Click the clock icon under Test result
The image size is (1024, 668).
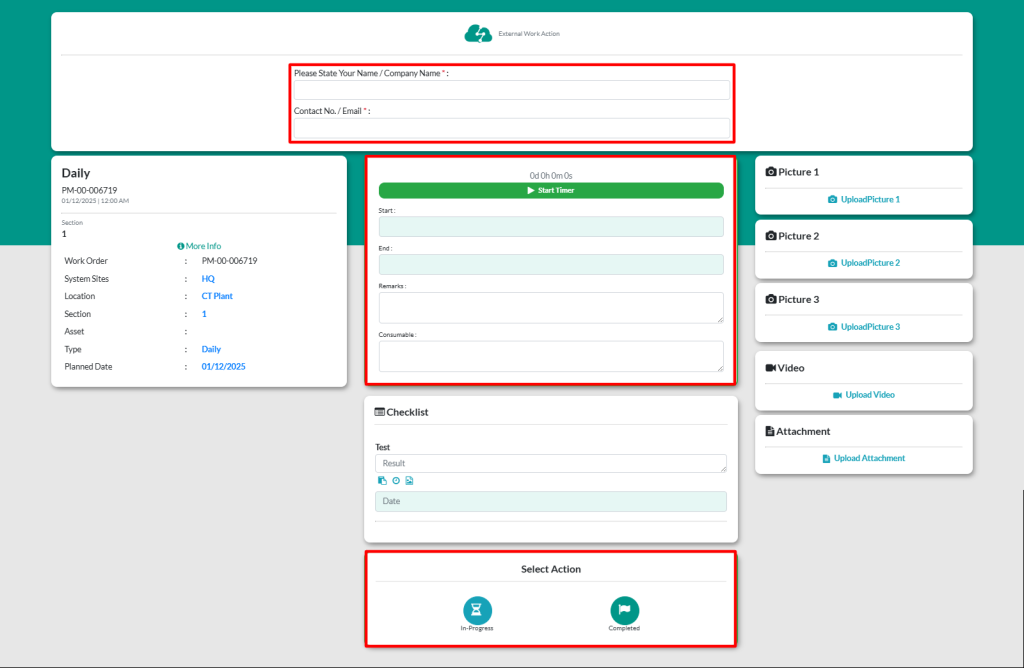click(x=395, y=481)
